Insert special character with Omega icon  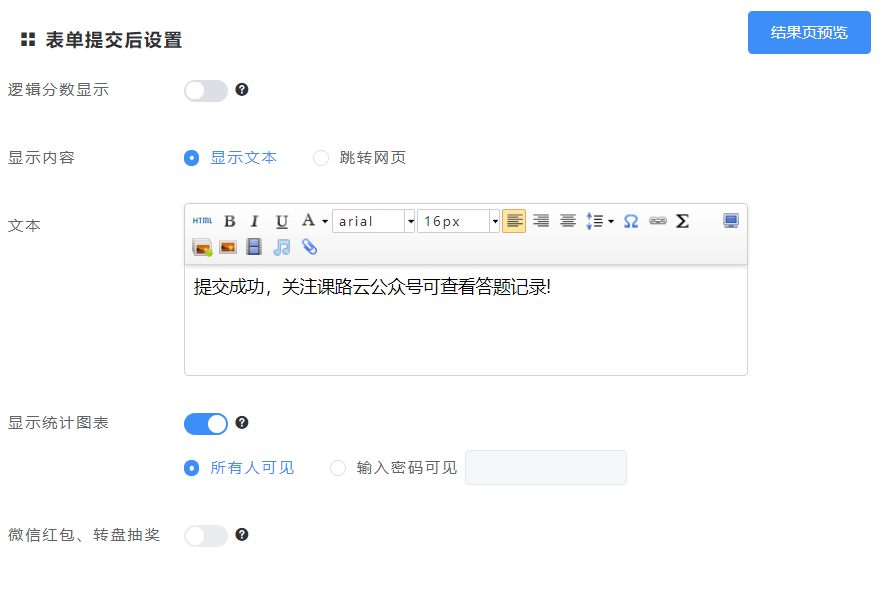click(631, 221)
